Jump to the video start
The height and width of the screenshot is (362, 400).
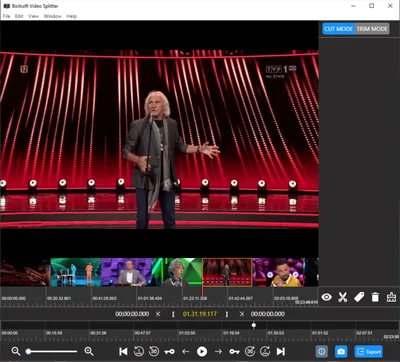coord(123,351)
